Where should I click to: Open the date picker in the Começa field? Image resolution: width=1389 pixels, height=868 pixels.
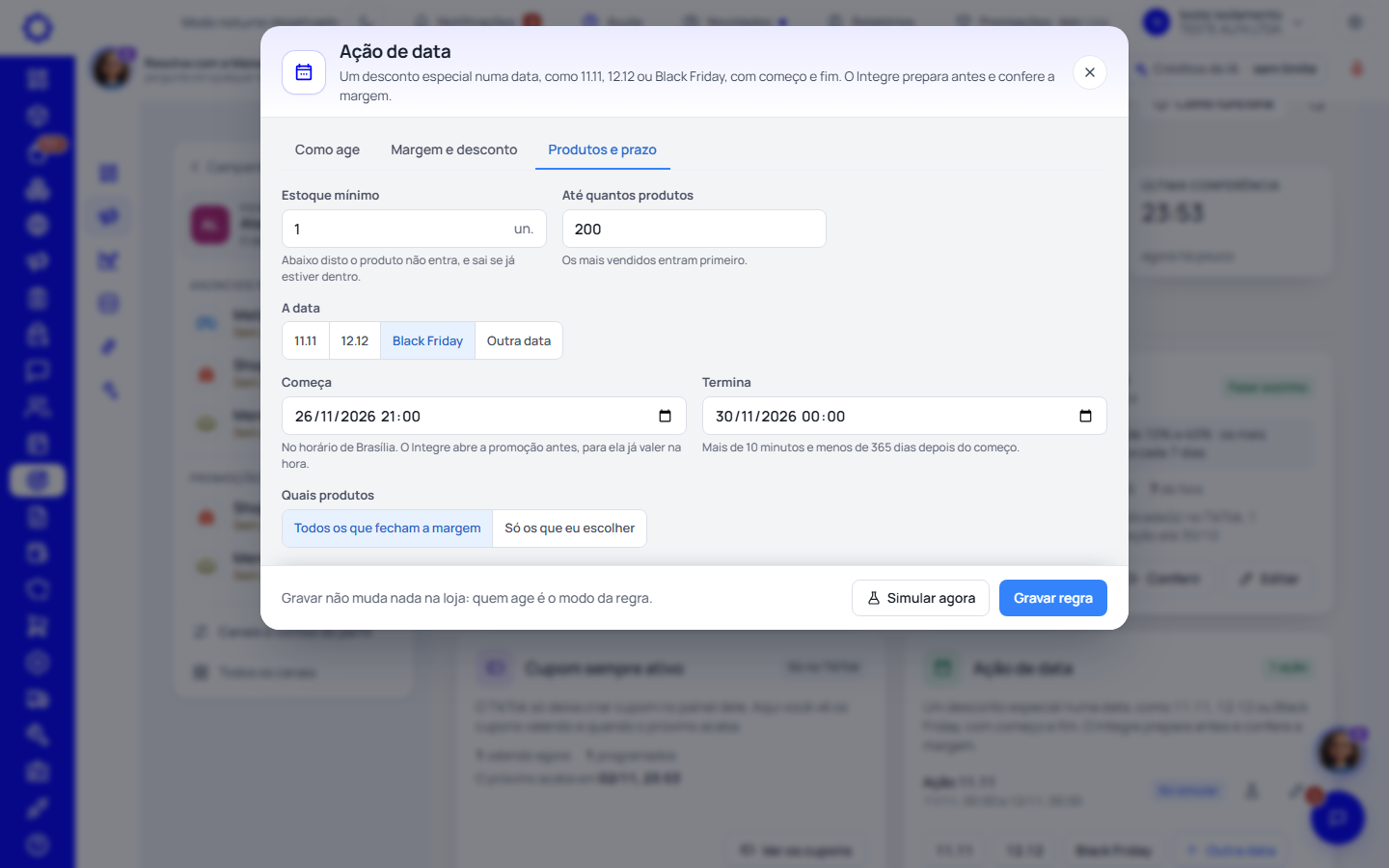(x=665, y=416)
